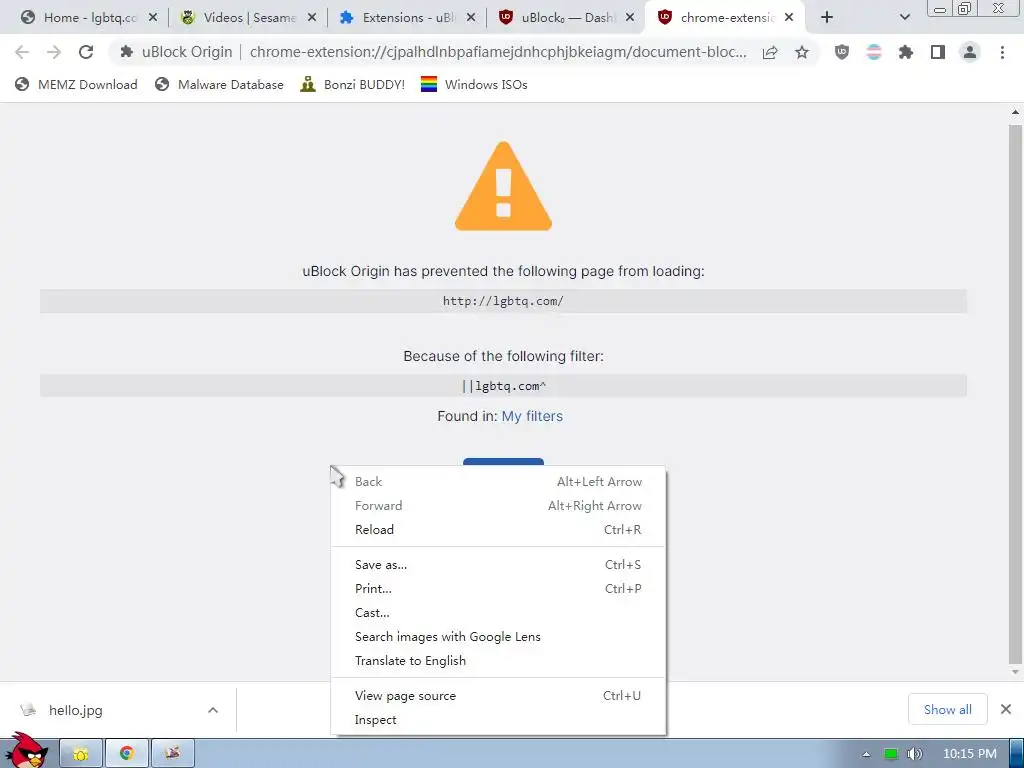Viewport: 1024px width, 768px height.
Task: Choose View page source
Action: coord(498,696)
